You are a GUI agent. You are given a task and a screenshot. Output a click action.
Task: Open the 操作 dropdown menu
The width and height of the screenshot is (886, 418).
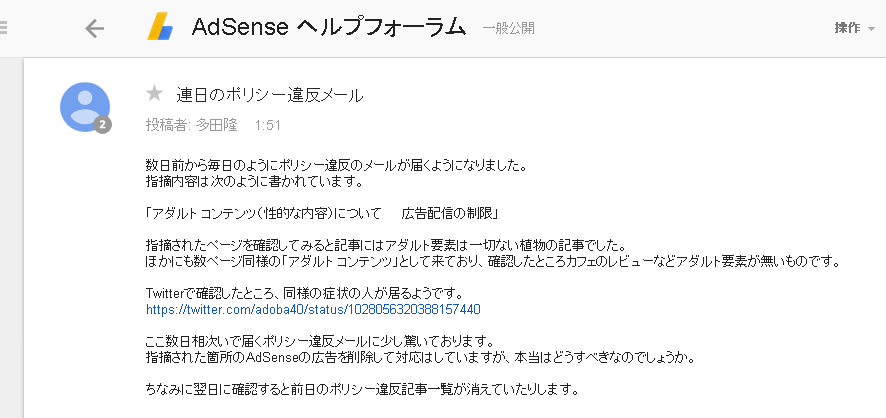pyautogui.click(x=854, y=28)
